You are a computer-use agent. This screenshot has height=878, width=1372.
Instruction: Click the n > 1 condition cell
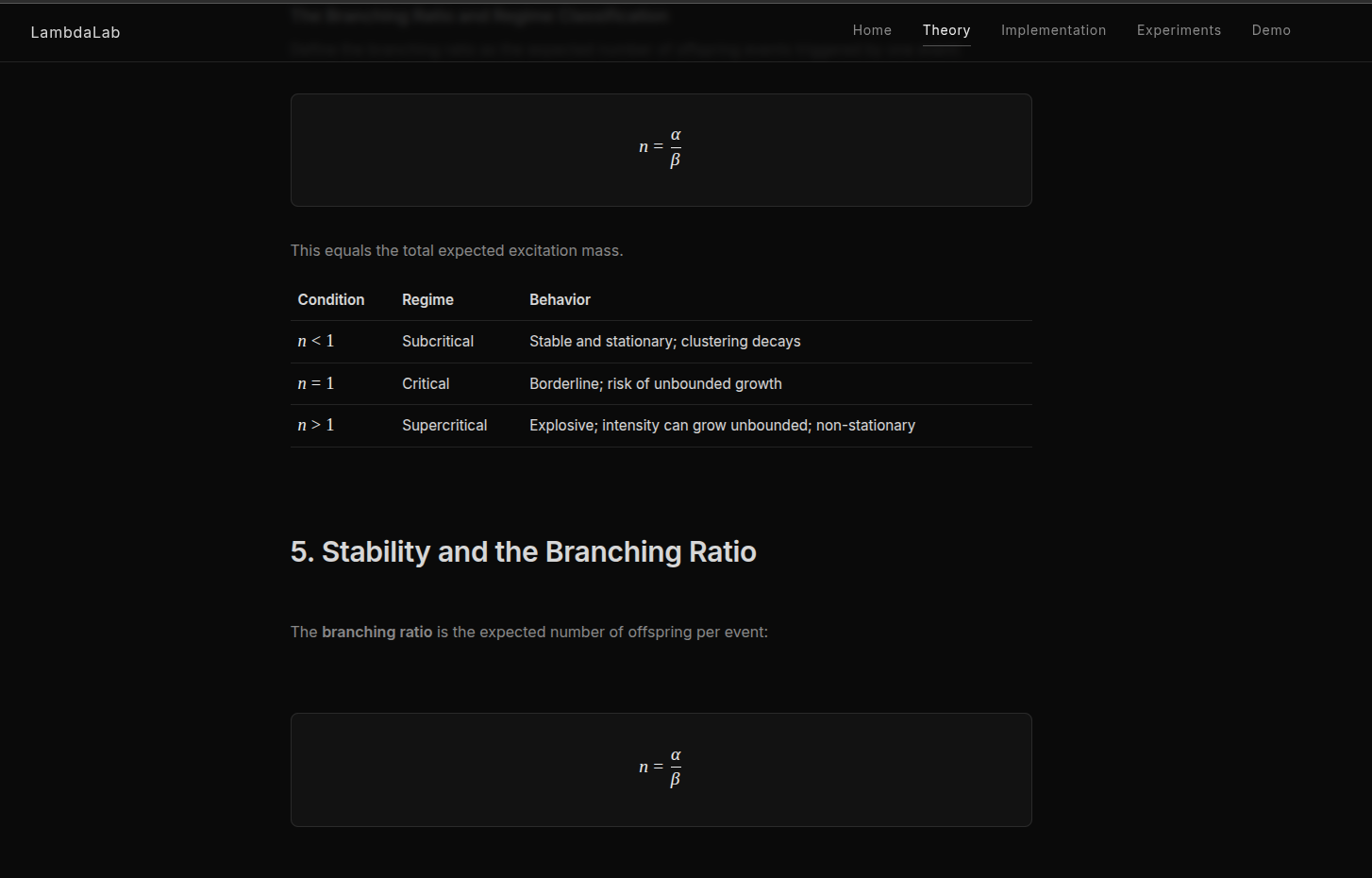click(x=316, y=425)
